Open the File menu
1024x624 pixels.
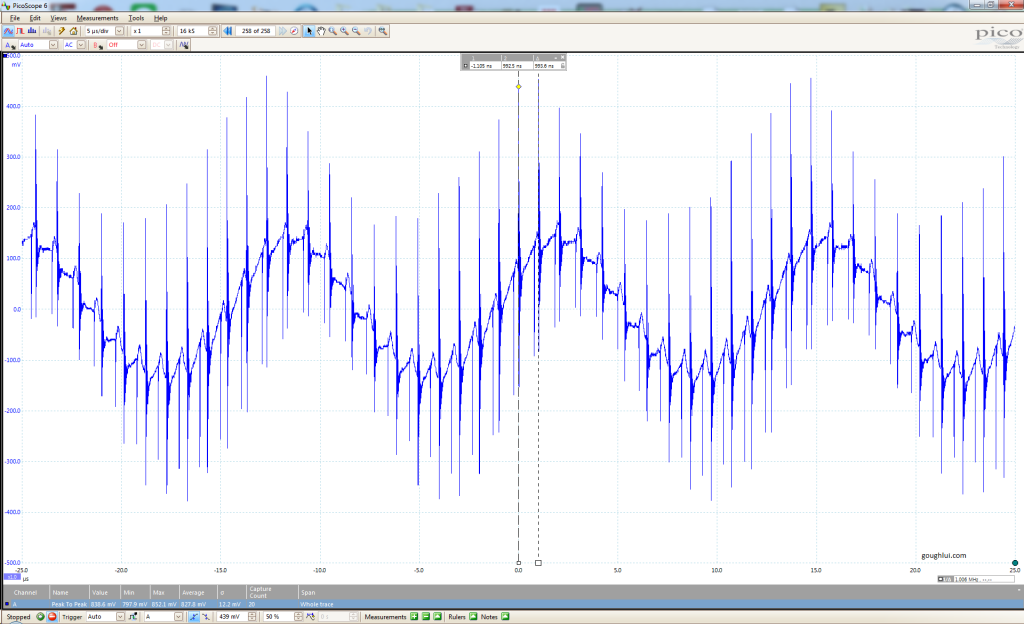click(14, 18)
